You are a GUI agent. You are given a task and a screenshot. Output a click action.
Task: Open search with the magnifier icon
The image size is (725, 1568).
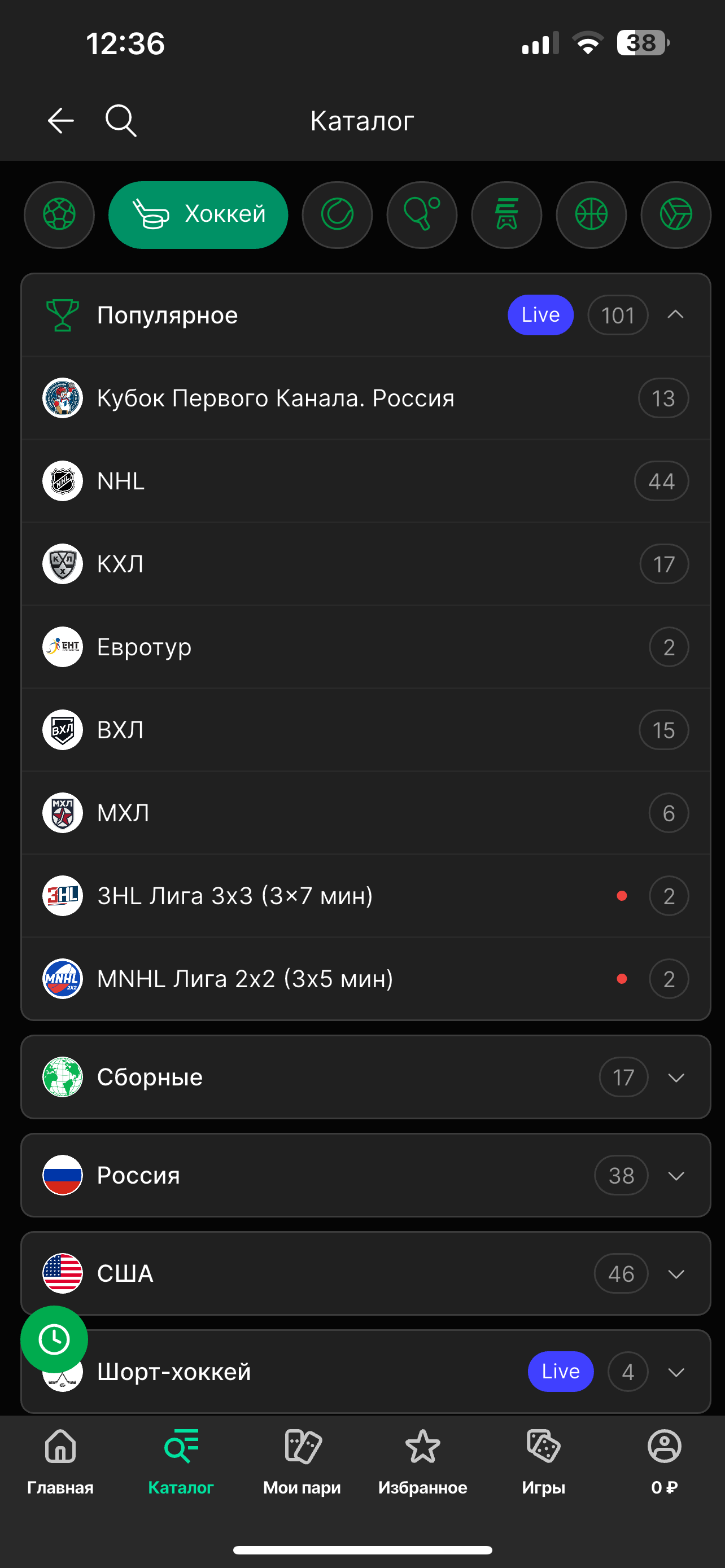point(120,121)
